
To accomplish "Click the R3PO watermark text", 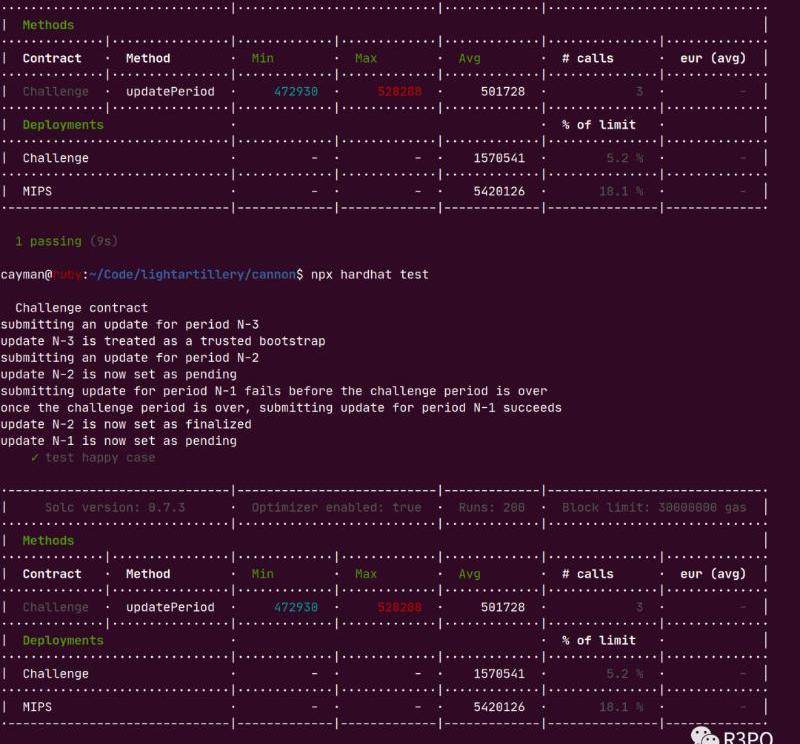I will (748, 736).
